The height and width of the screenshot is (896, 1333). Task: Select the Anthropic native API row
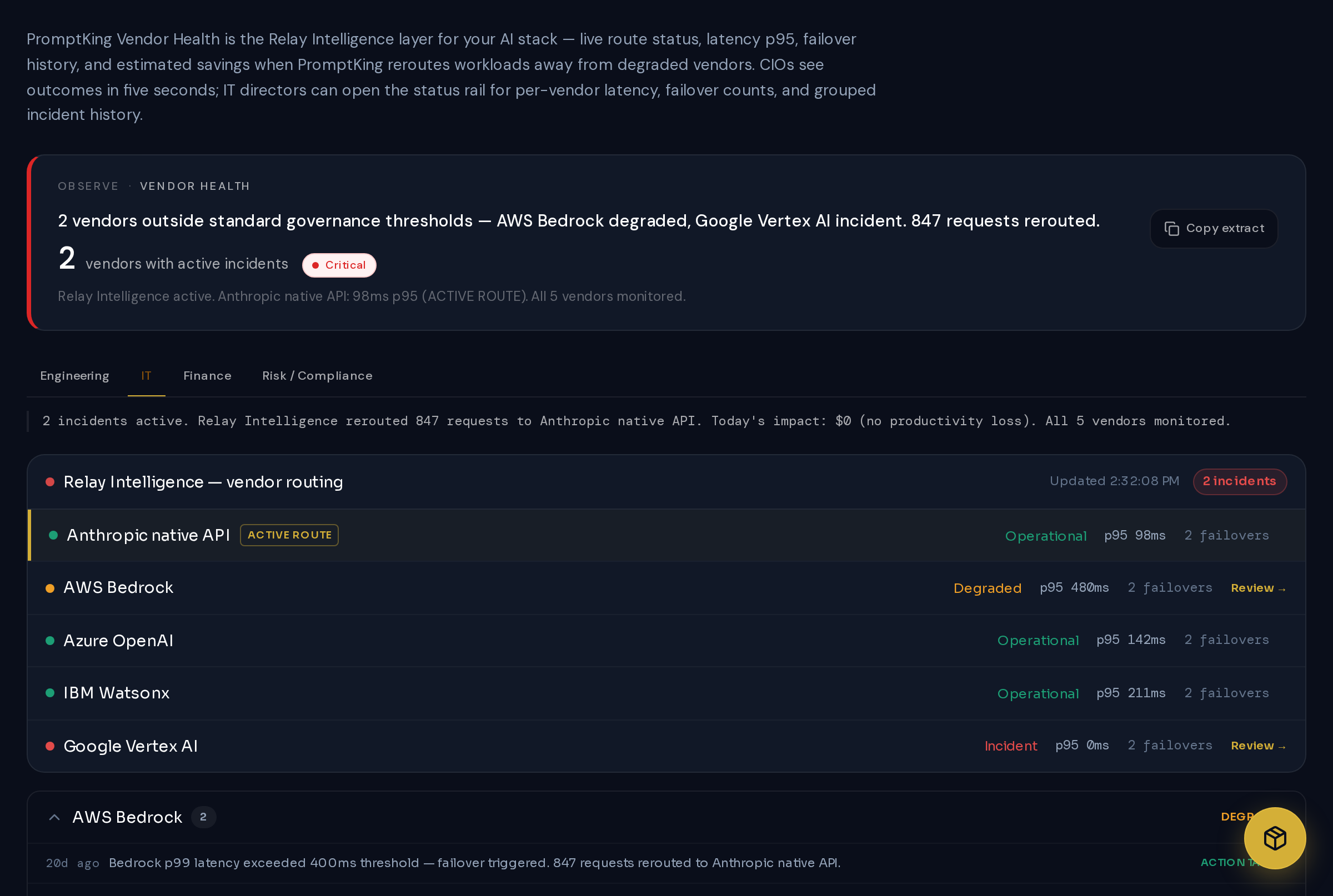[666, 535]
